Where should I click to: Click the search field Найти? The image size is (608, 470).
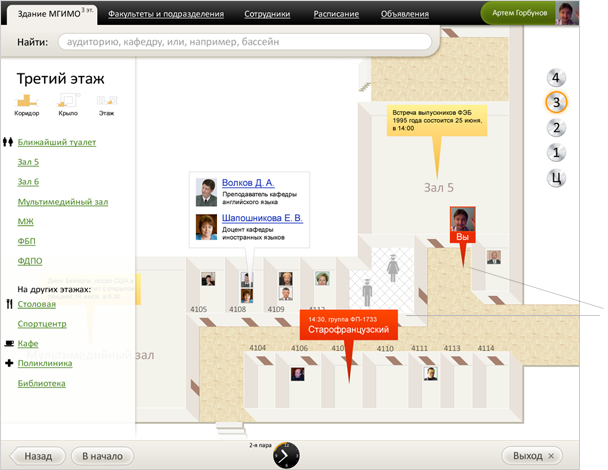coord(245,43)
